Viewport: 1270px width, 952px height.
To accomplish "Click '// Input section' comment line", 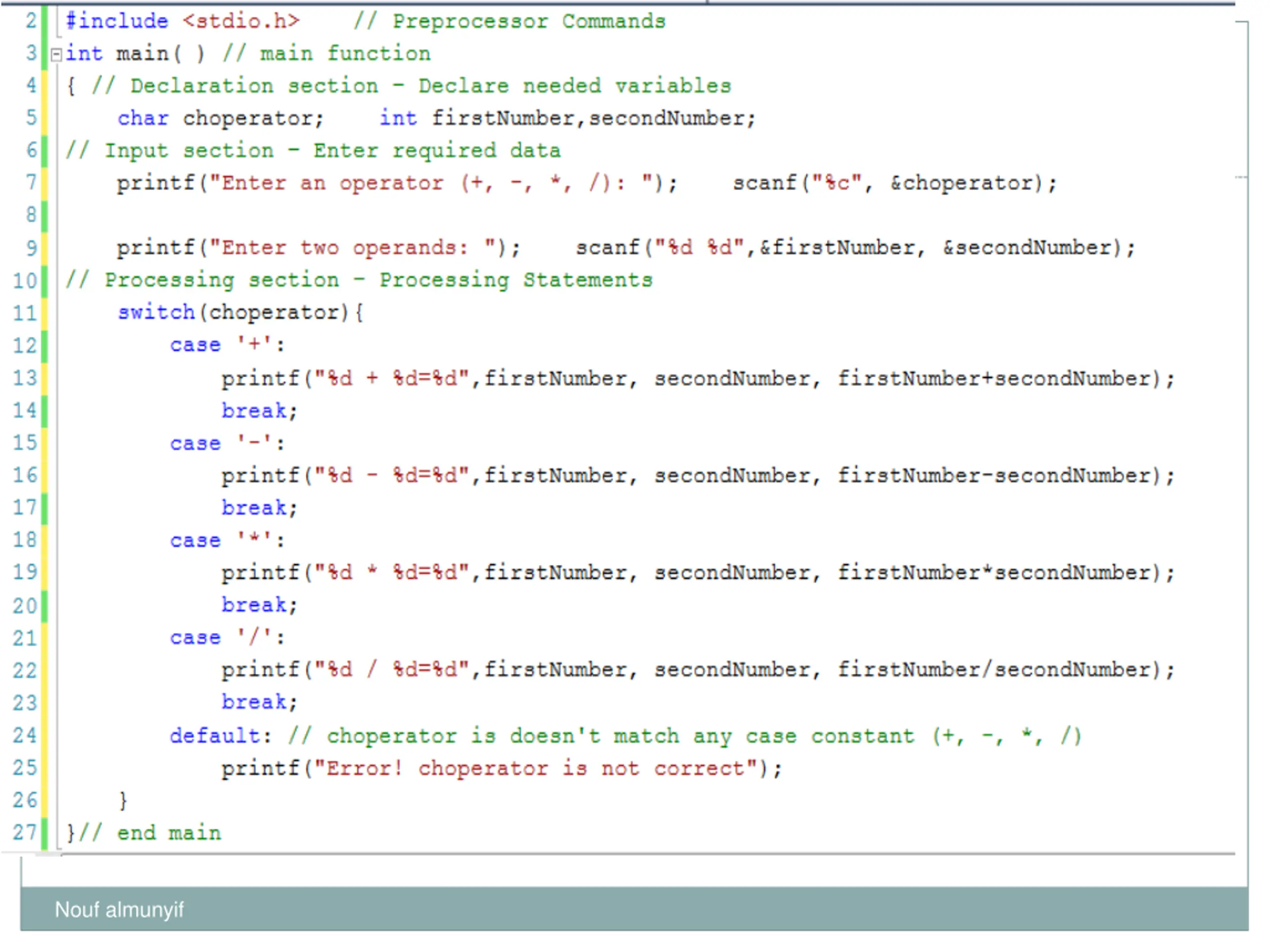I will pyautogui.click(x=313, y=151).
